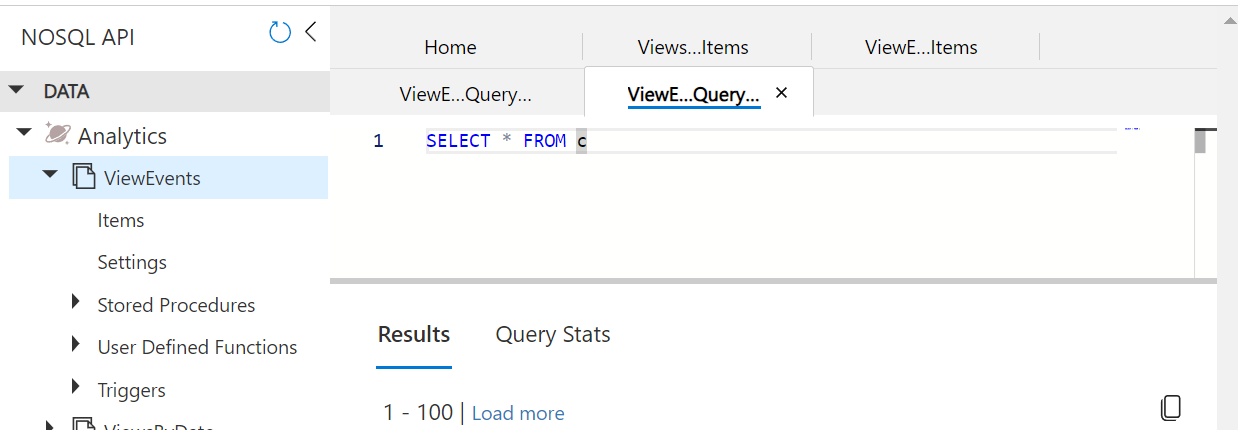The height and width of the screenshot is (430, 1238).
Task: Switch to the Views...Items tab
Action: coord(693,47)
